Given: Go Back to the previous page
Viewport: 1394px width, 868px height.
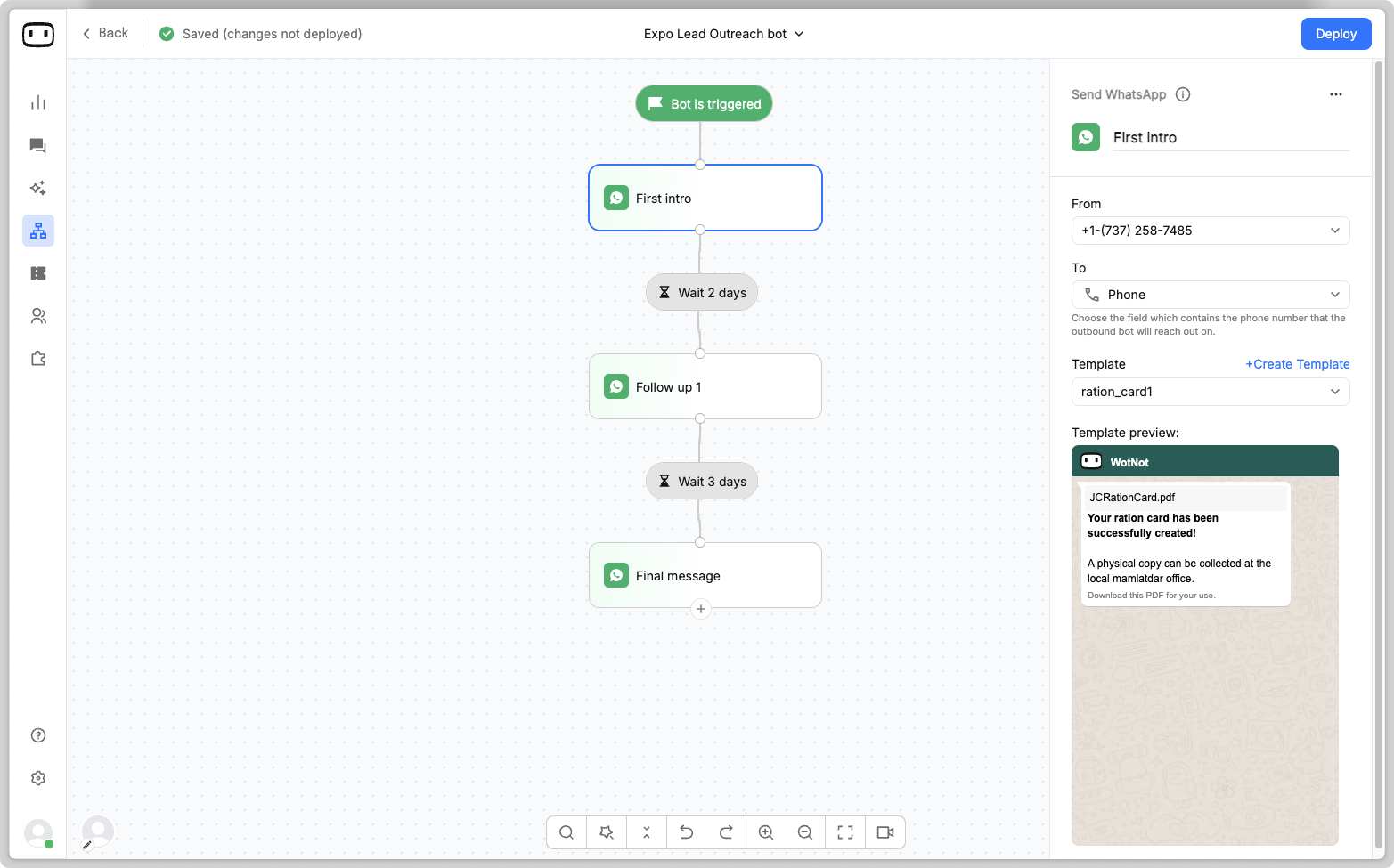Looking at the screenshot, I should tap(105, 33).
